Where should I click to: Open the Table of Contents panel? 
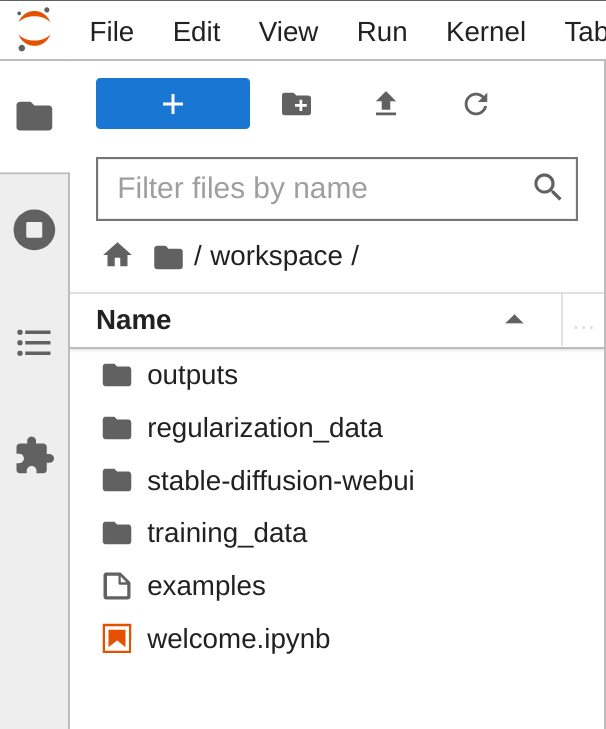click(x=34, y=343)
